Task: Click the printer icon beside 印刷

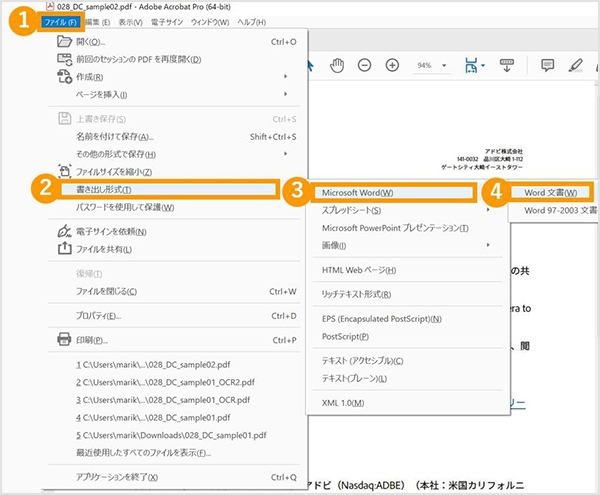Action: pos(64,339)
